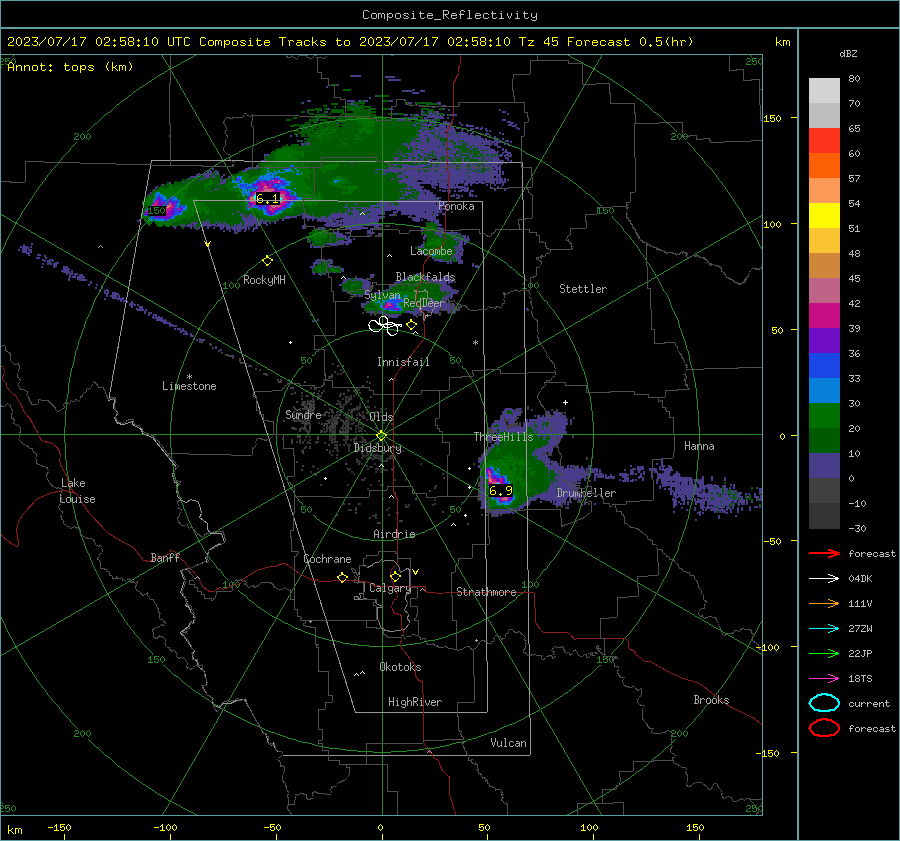Click the Lacombe city label
900x841 pixels.
[431, 251]
